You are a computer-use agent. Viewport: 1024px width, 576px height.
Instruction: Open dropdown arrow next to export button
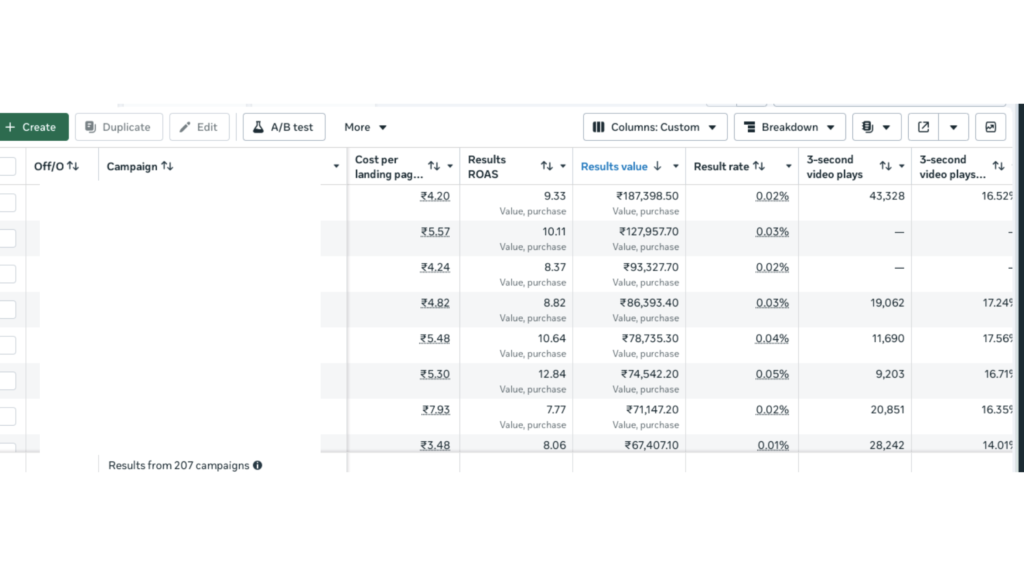click(x=954, y=127)
